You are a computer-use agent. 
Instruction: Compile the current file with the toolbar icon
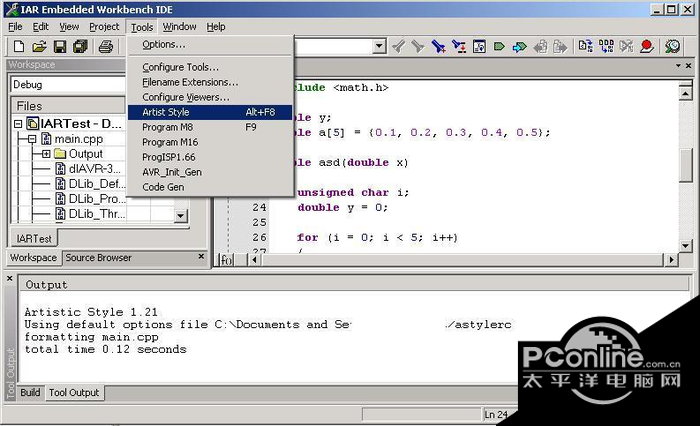coord(585,46)
